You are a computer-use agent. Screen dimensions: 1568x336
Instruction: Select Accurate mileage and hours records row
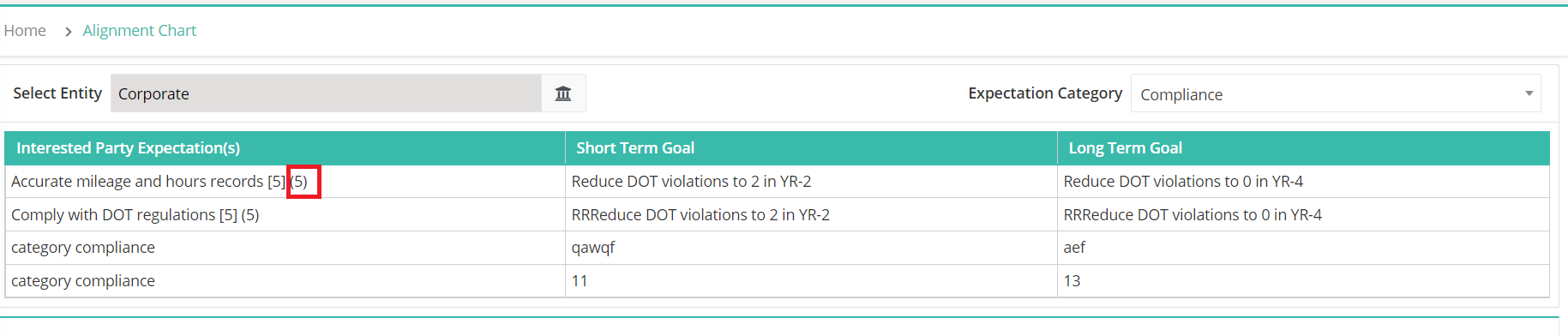(x=777, y=182)
